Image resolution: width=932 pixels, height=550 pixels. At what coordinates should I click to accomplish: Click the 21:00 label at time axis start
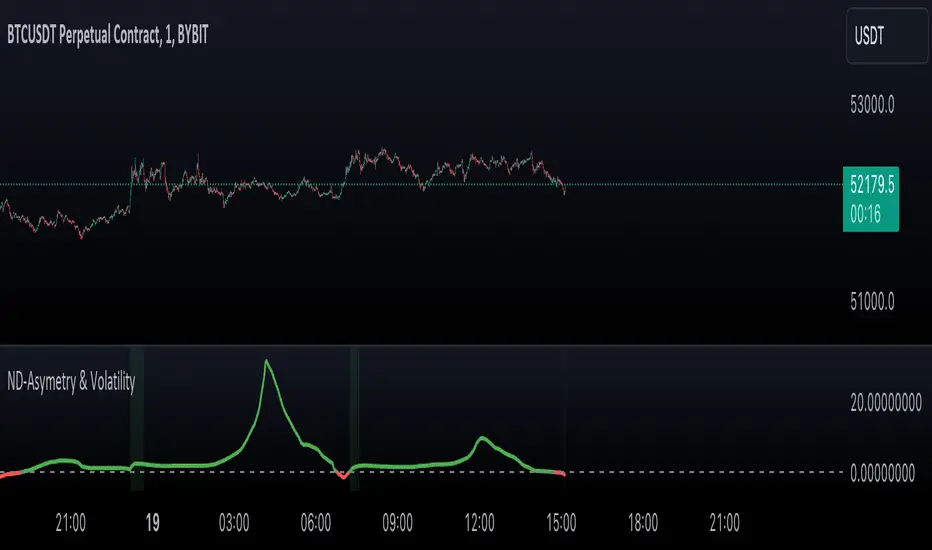click(71, 523)
